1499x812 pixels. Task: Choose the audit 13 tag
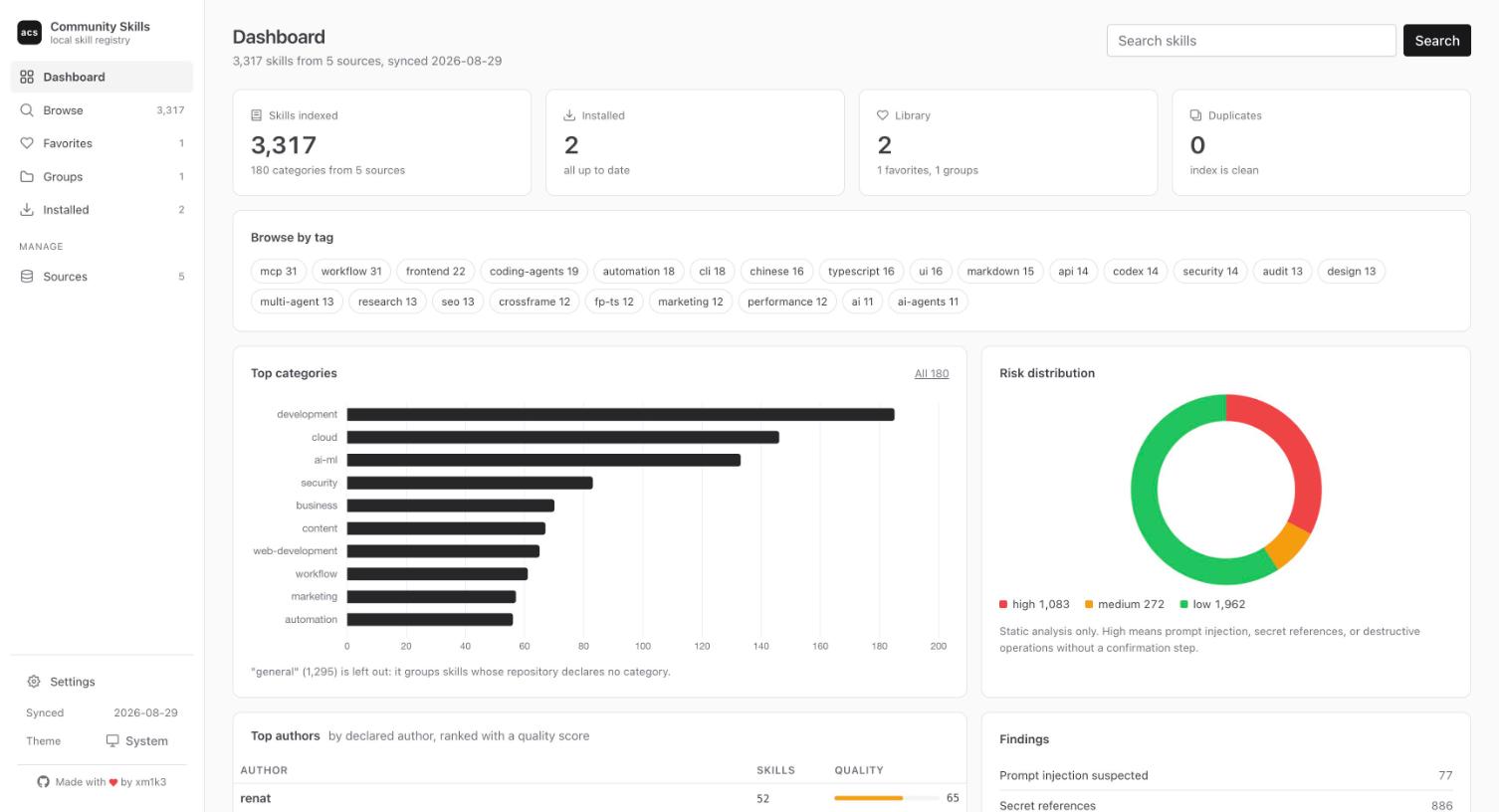click(x=1282, y=271)
